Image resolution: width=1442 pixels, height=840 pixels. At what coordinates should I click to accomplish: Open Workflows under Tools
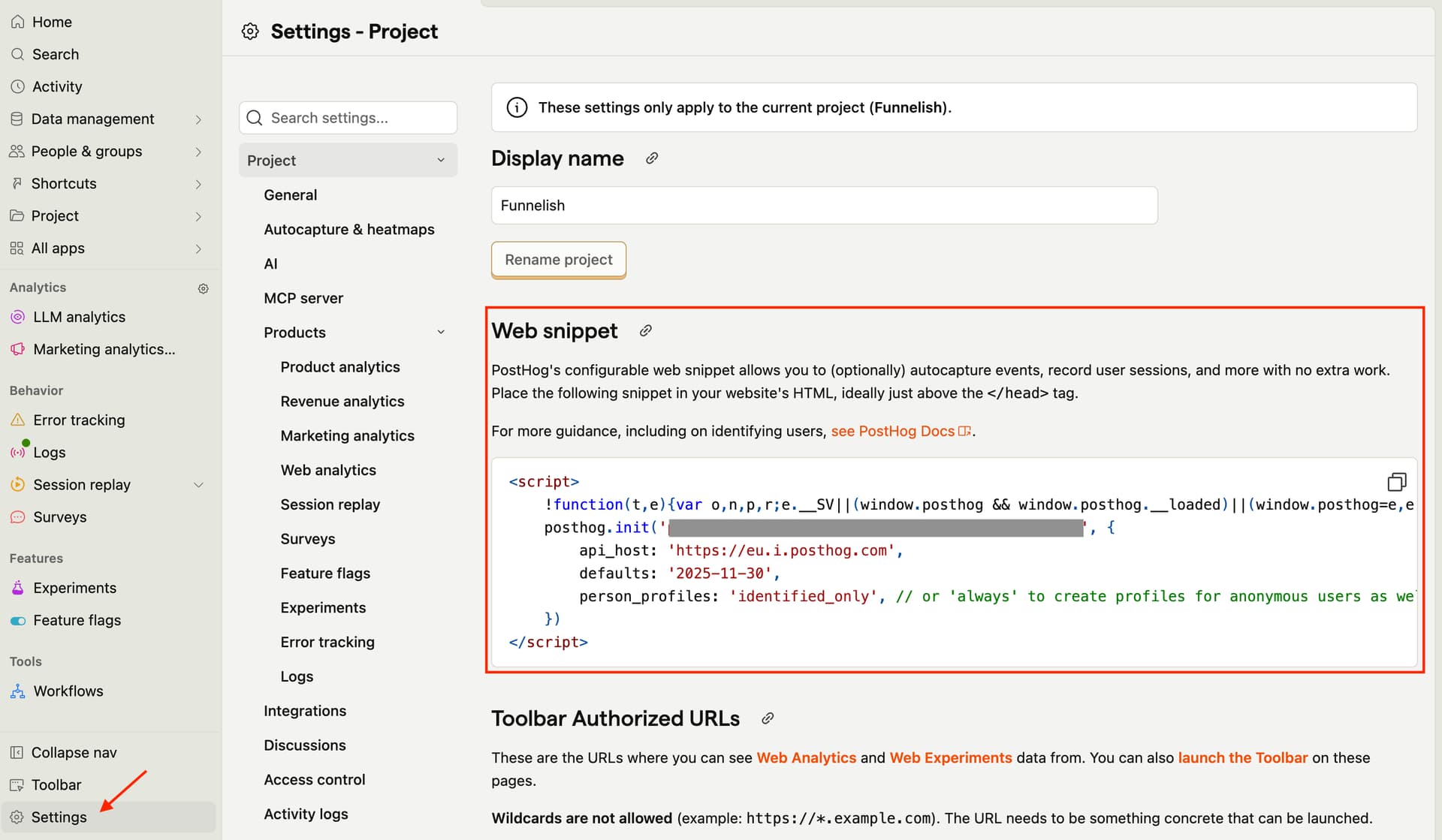pyautogui.click(x=68, y=691)
